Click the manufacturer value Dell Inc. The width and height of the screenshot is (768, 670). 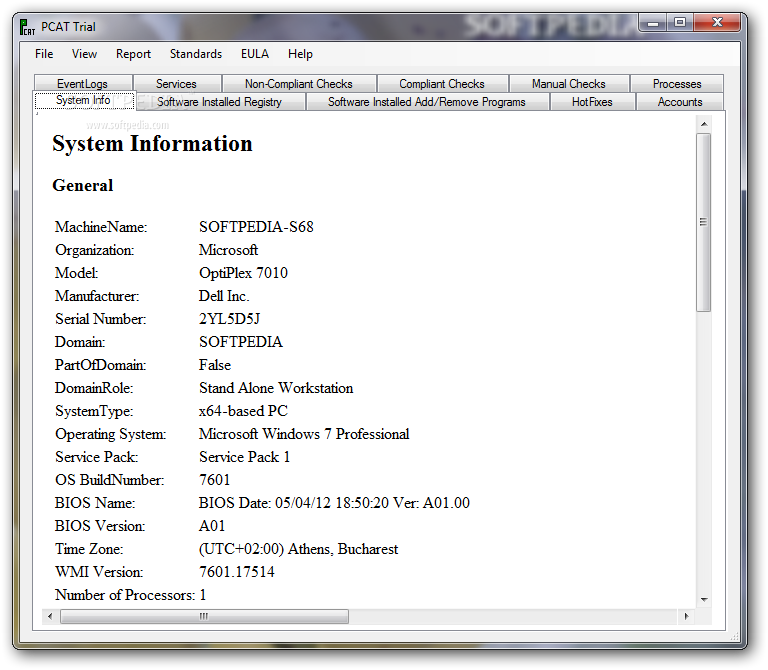pyautogui.click(x=224, y=296)
